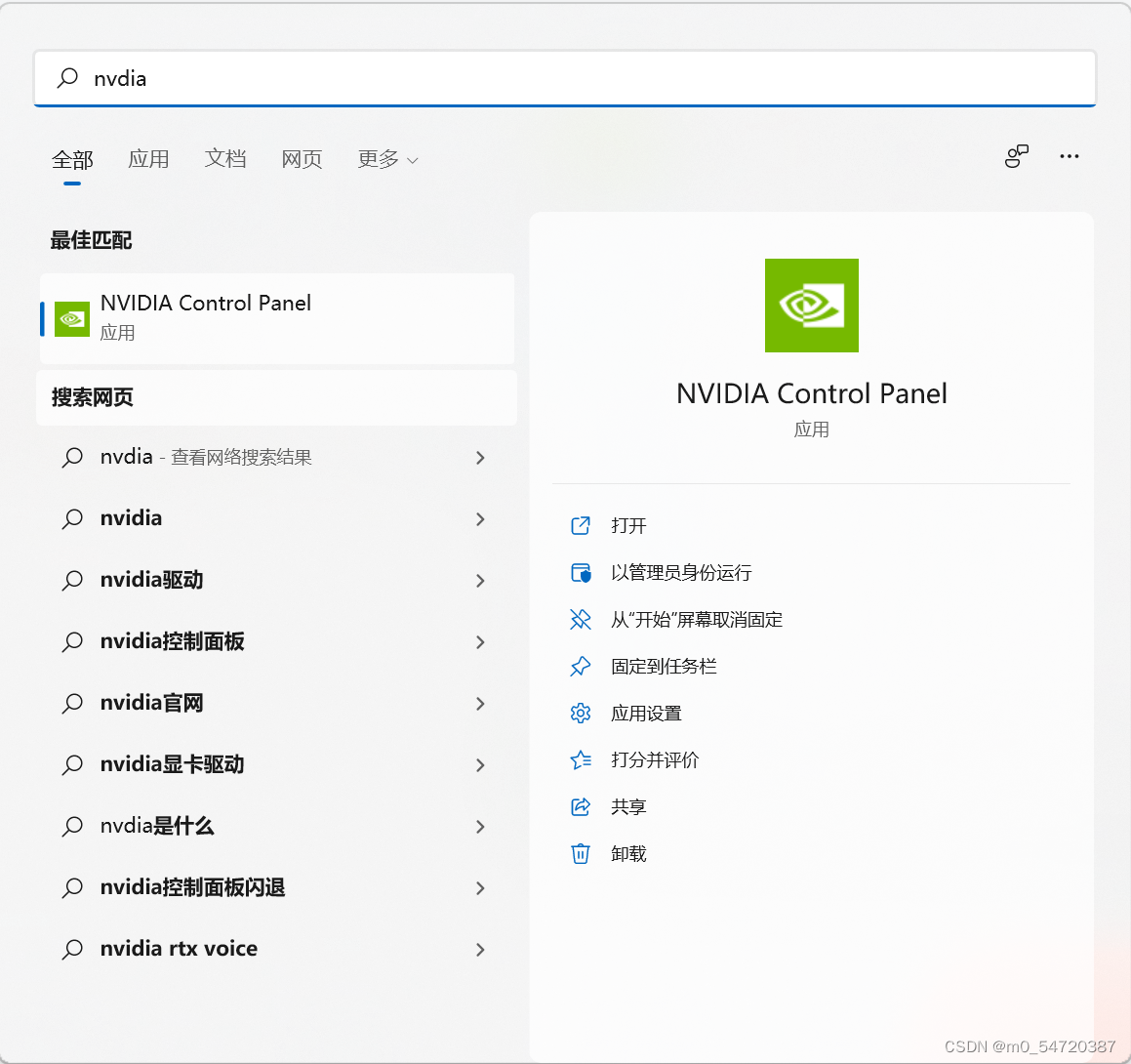
Task: Click the trash icon beside 卸载
Action: point(581,854)
